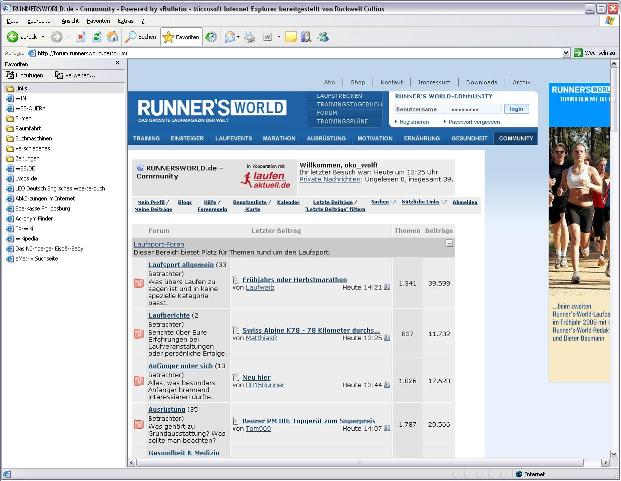Open the Raumfahrt favorites folder
This screenshot has width=621, height=481.
(28, 129)
